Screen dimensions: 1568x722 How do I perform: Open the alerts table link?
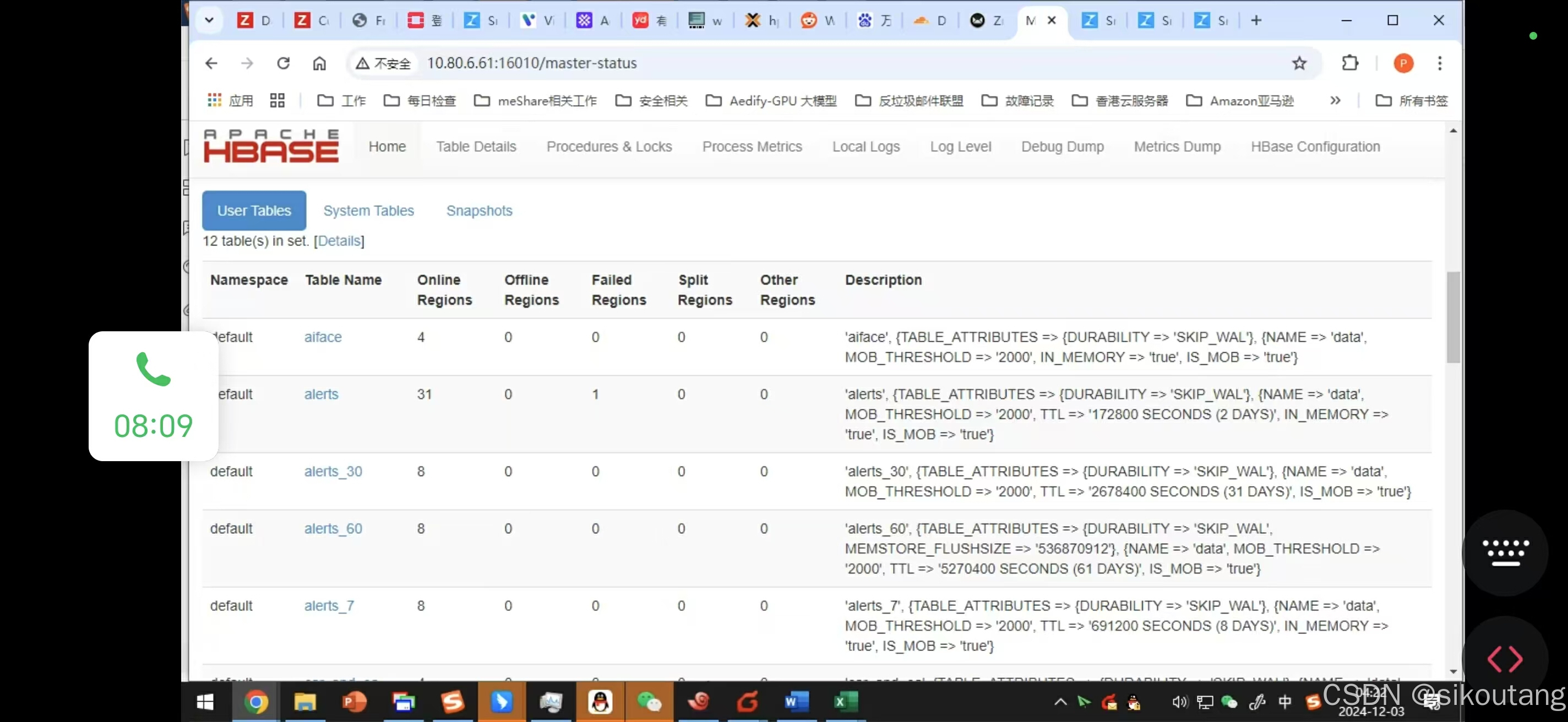321,394
